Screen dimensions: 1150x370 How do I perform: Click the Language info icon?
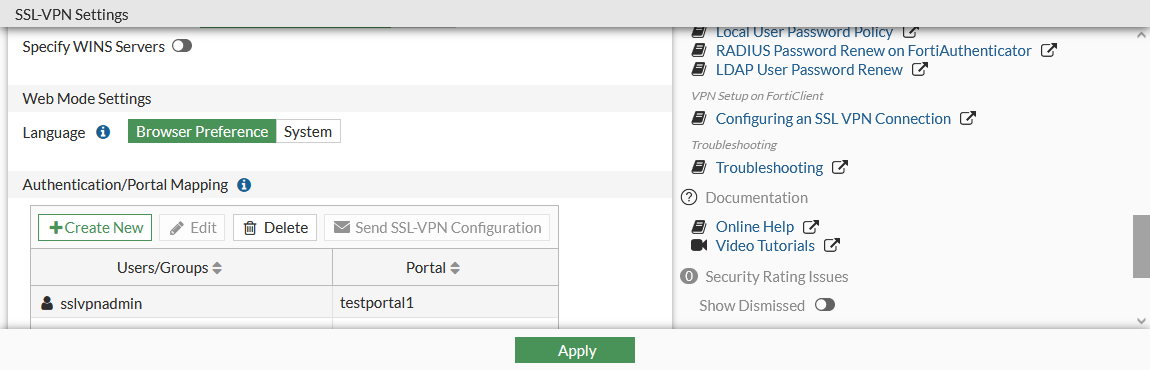point(103,132)
